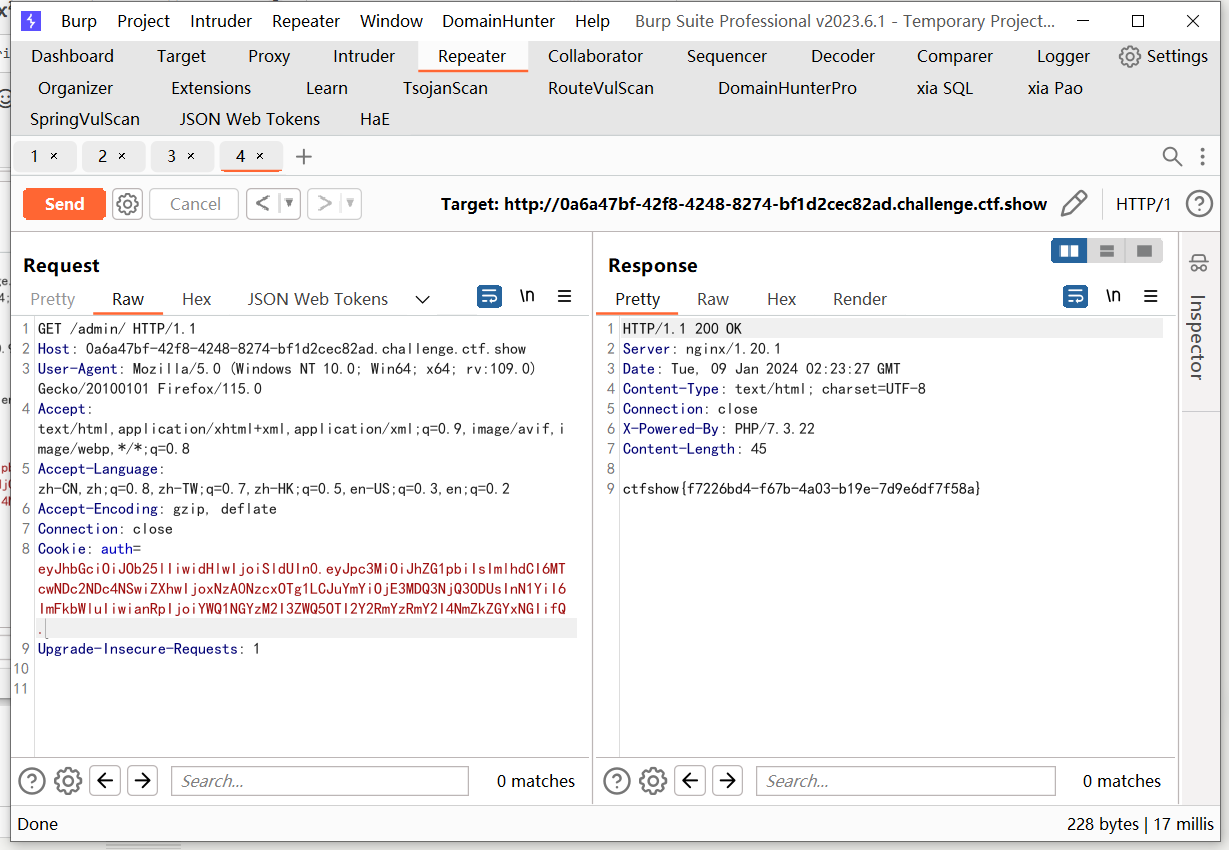Click Response search help question icon
The height and width of the screenshot is (850, 1229).
click(x=617, y=781)
